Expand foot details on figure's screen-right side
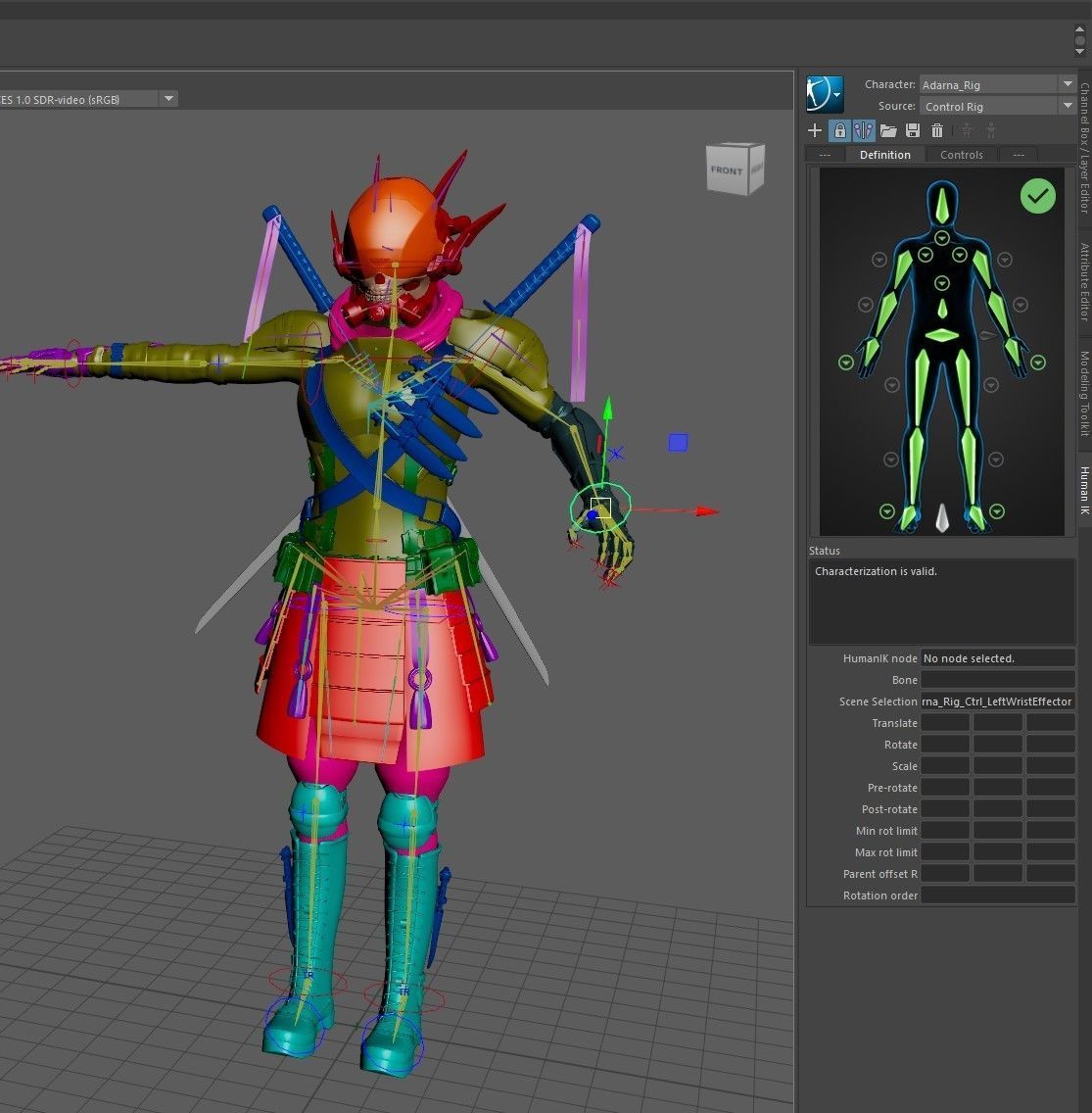 (997, 511)
